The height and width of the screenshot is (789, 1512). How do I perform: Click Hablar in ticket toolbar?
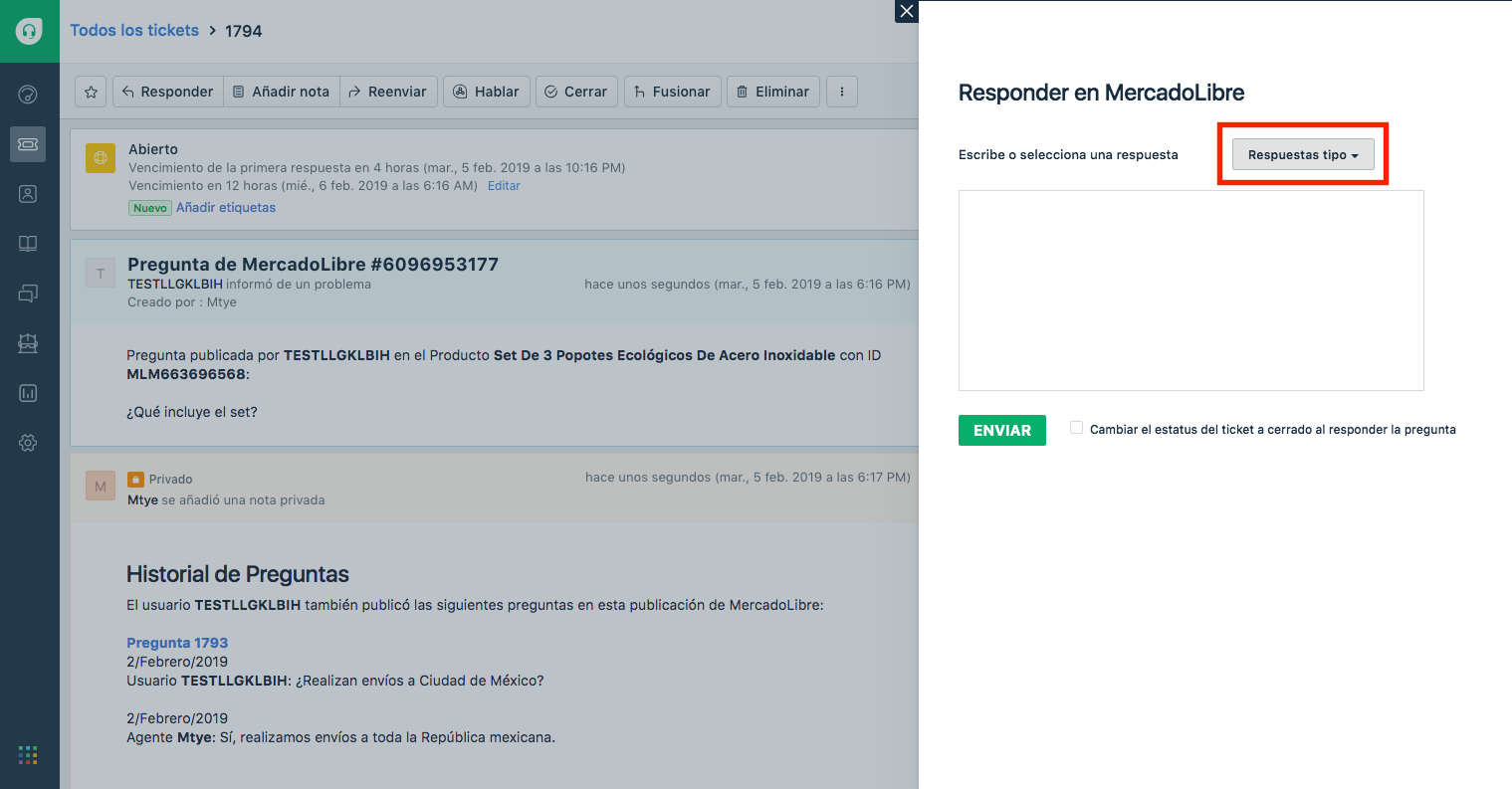[487, 92]
